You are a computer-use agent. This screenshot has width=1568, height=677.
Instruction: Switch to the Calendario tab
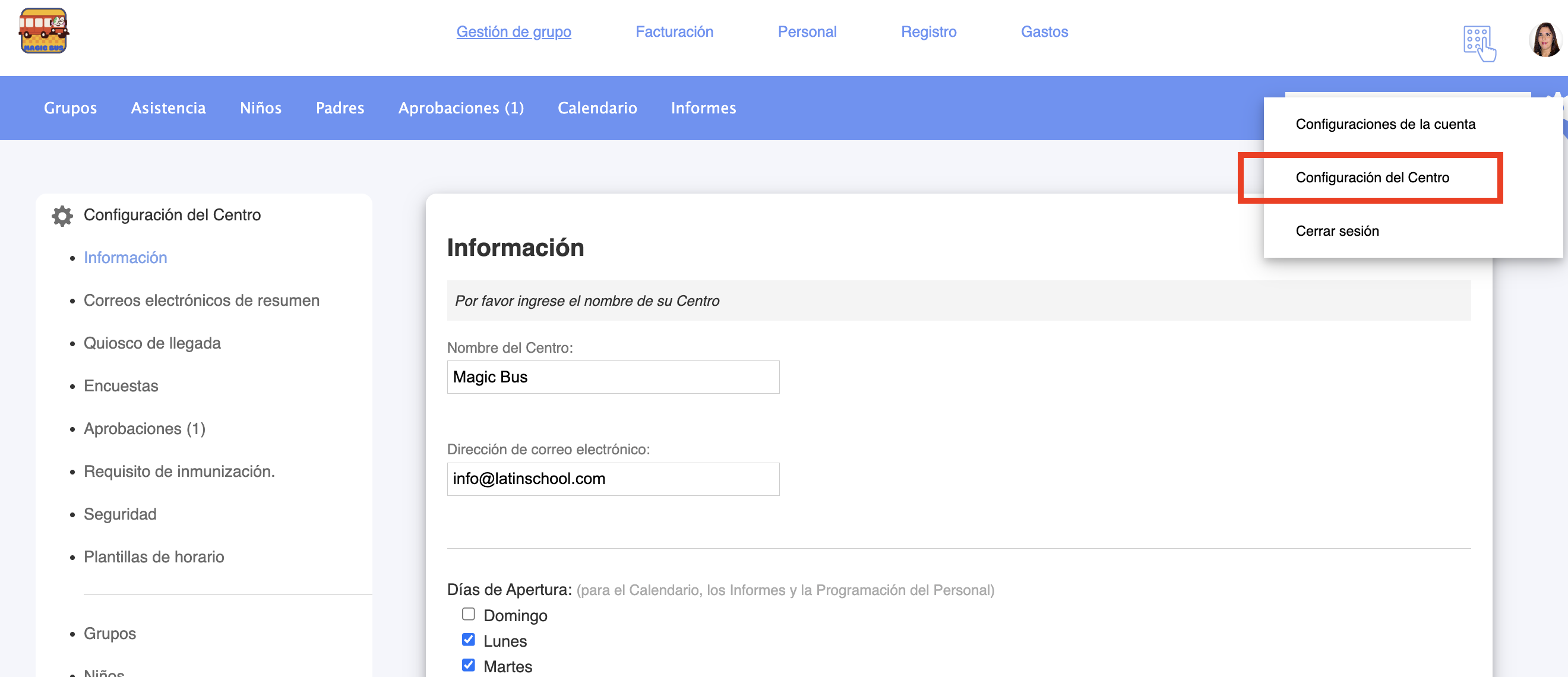pyautogui.click(x=596, y=107)
